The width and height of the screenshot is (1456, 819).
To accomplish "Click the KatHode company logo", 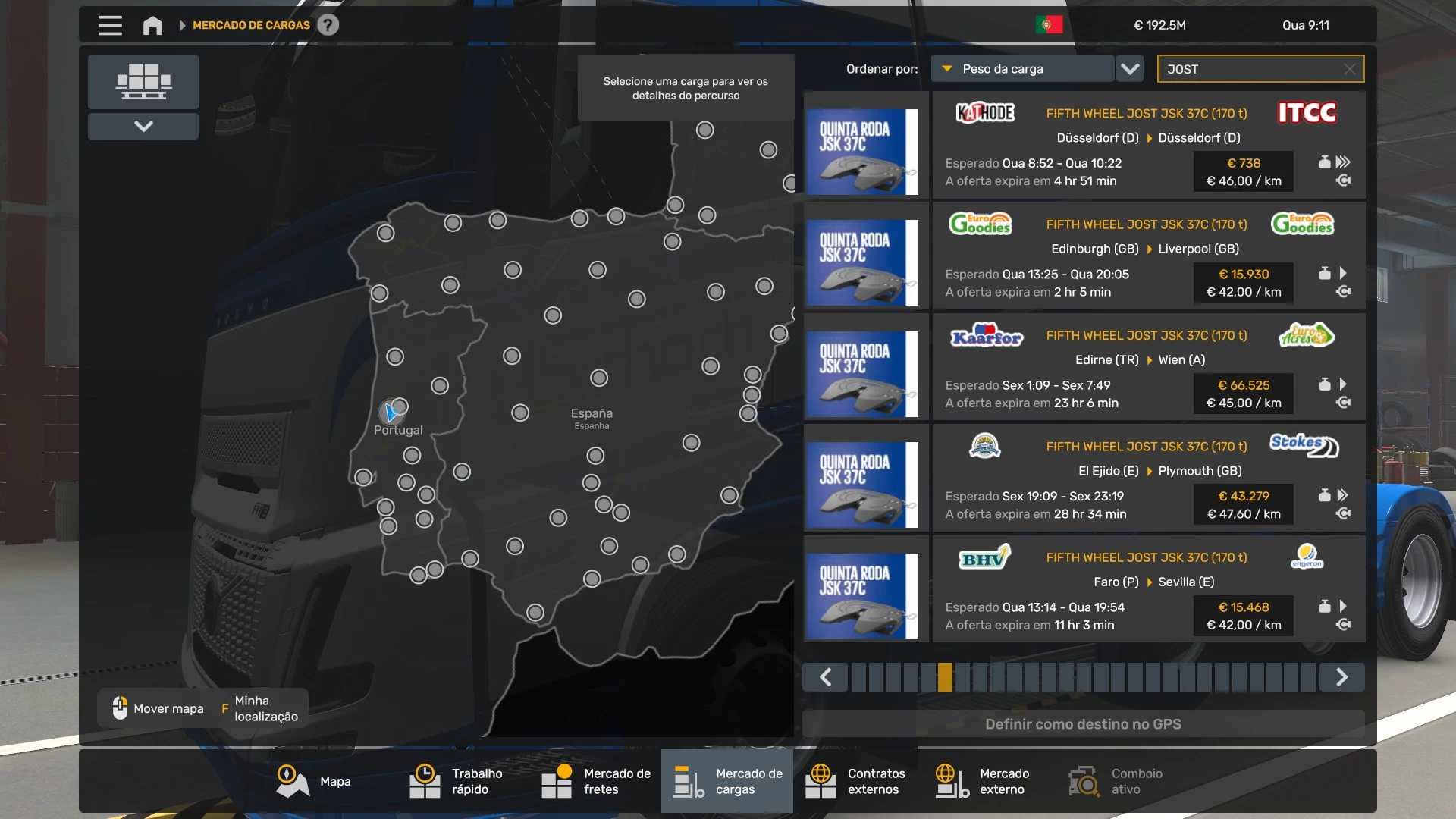I will [x=984, y=113].
